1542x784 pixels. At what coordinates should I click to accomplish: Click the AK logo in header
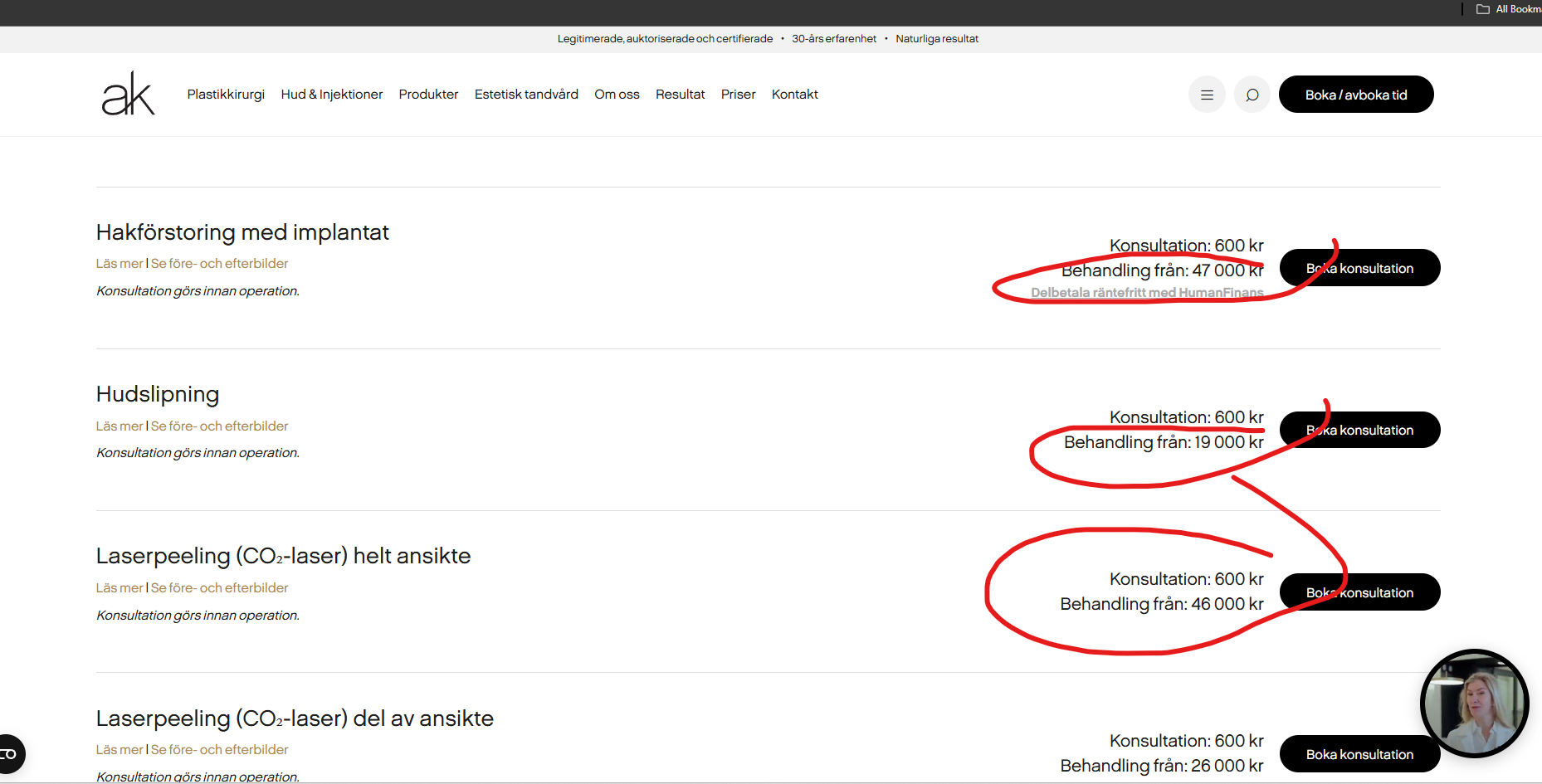pos(128,95)
